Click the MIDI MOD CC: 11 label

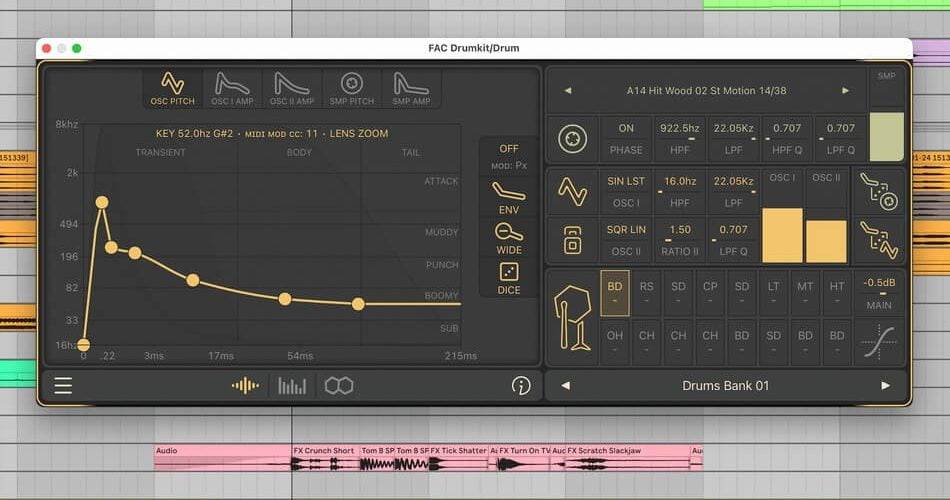(281, 134)
